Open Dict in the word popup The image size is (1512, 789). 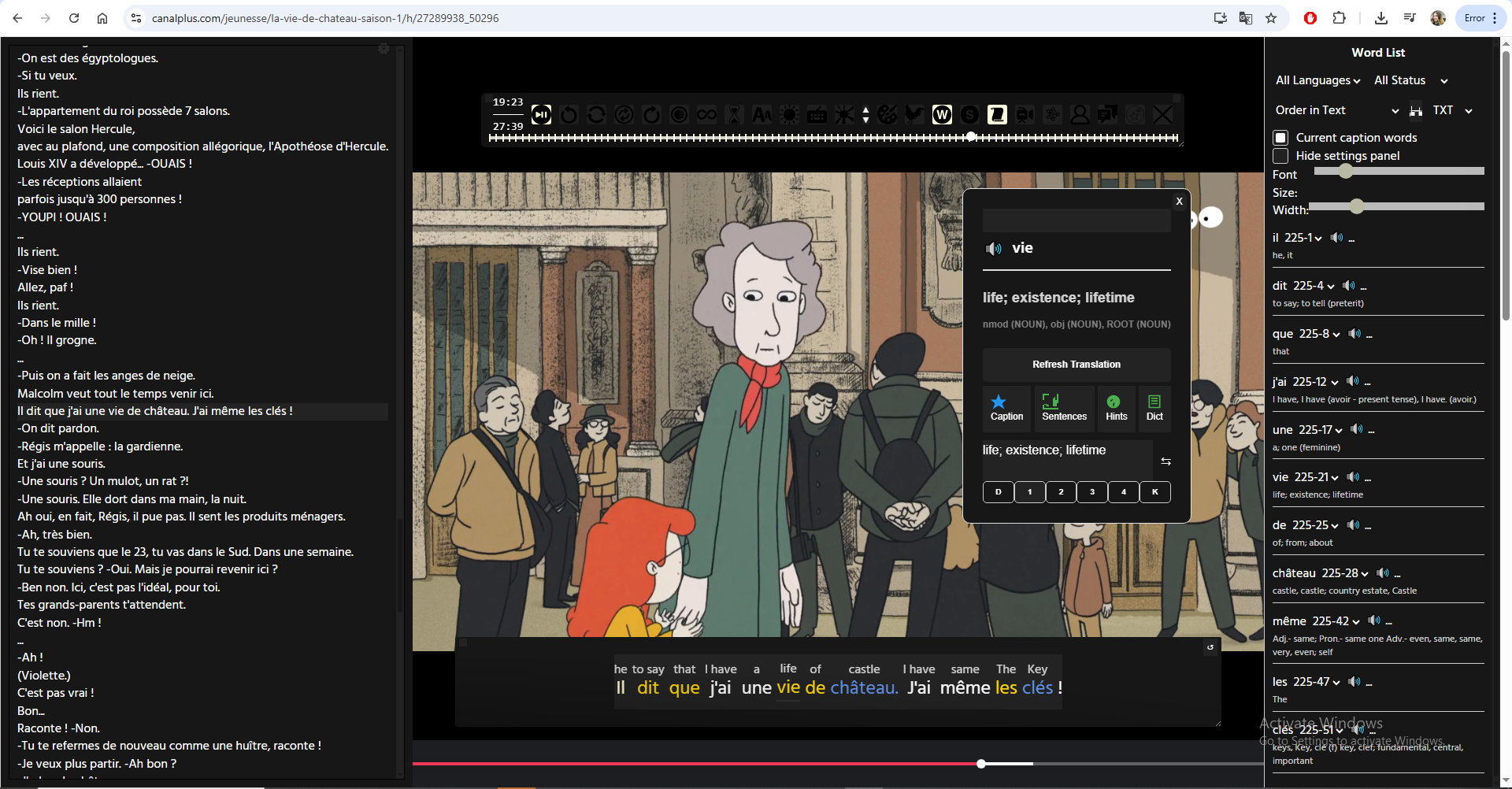point(1154,408)
